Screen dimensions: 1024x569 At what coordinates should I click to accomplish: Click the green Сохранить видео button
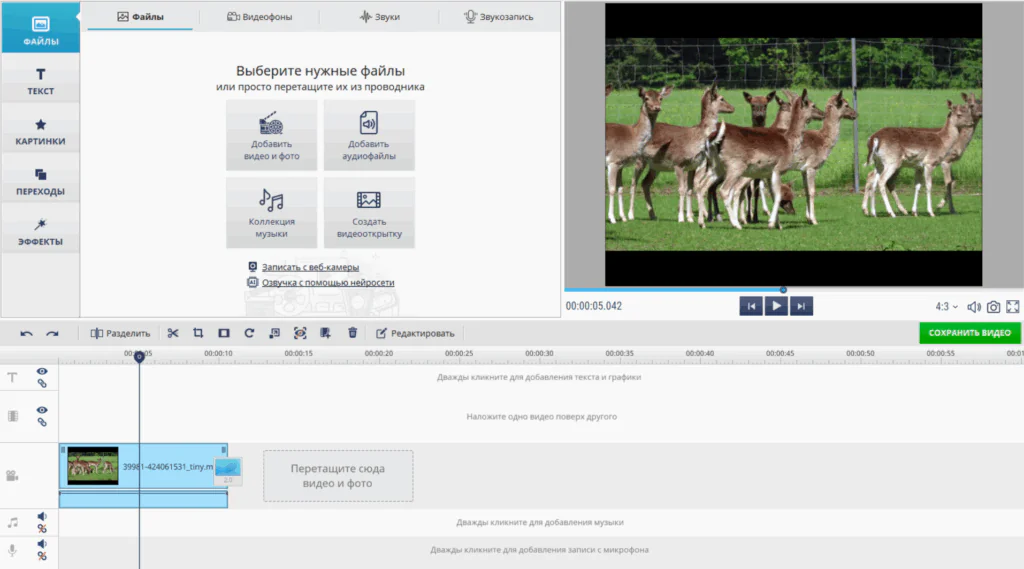click(x=969, y=333)
